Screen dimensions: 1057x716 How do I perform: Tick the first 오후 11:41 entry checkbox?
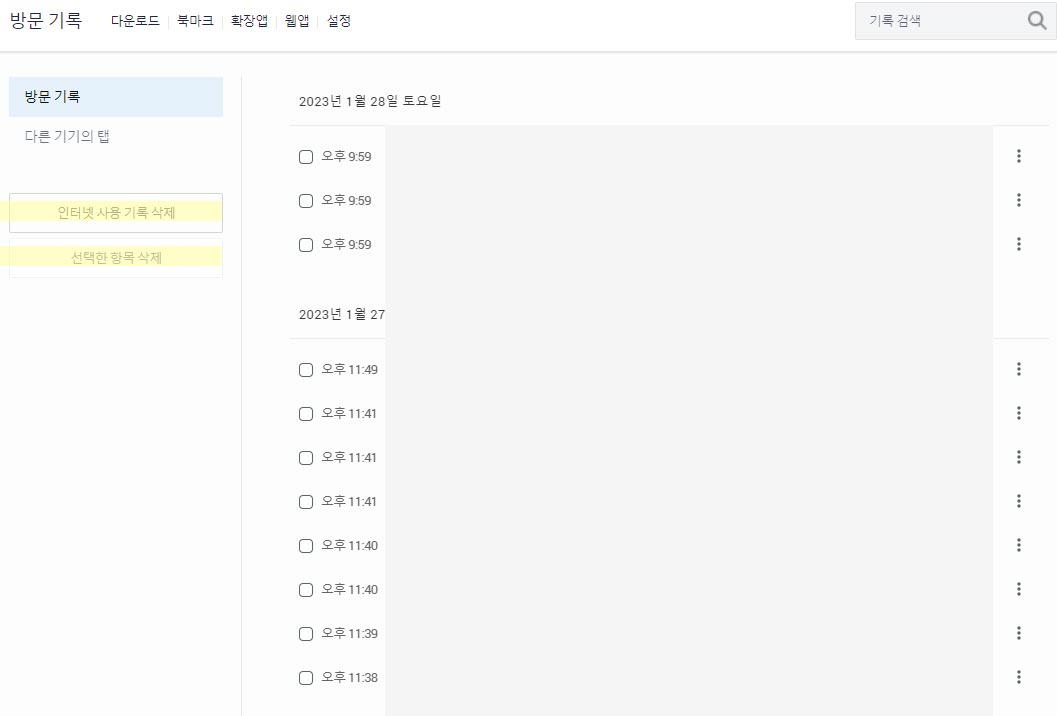tap(306, 414)
